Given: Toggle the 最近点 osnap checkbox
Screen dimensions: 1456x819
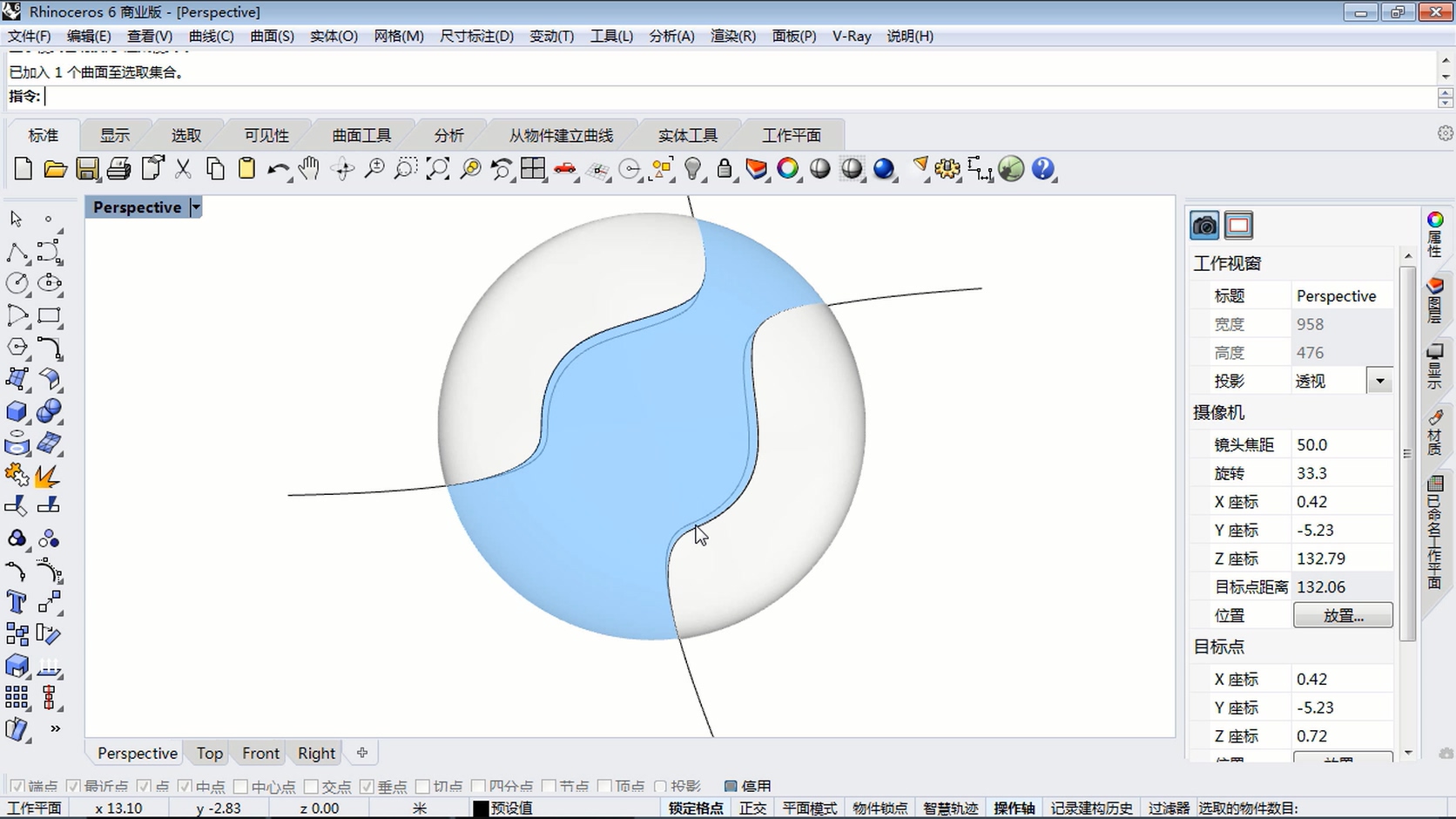Looking at the screenshot, I should click(x=73, y=786).
